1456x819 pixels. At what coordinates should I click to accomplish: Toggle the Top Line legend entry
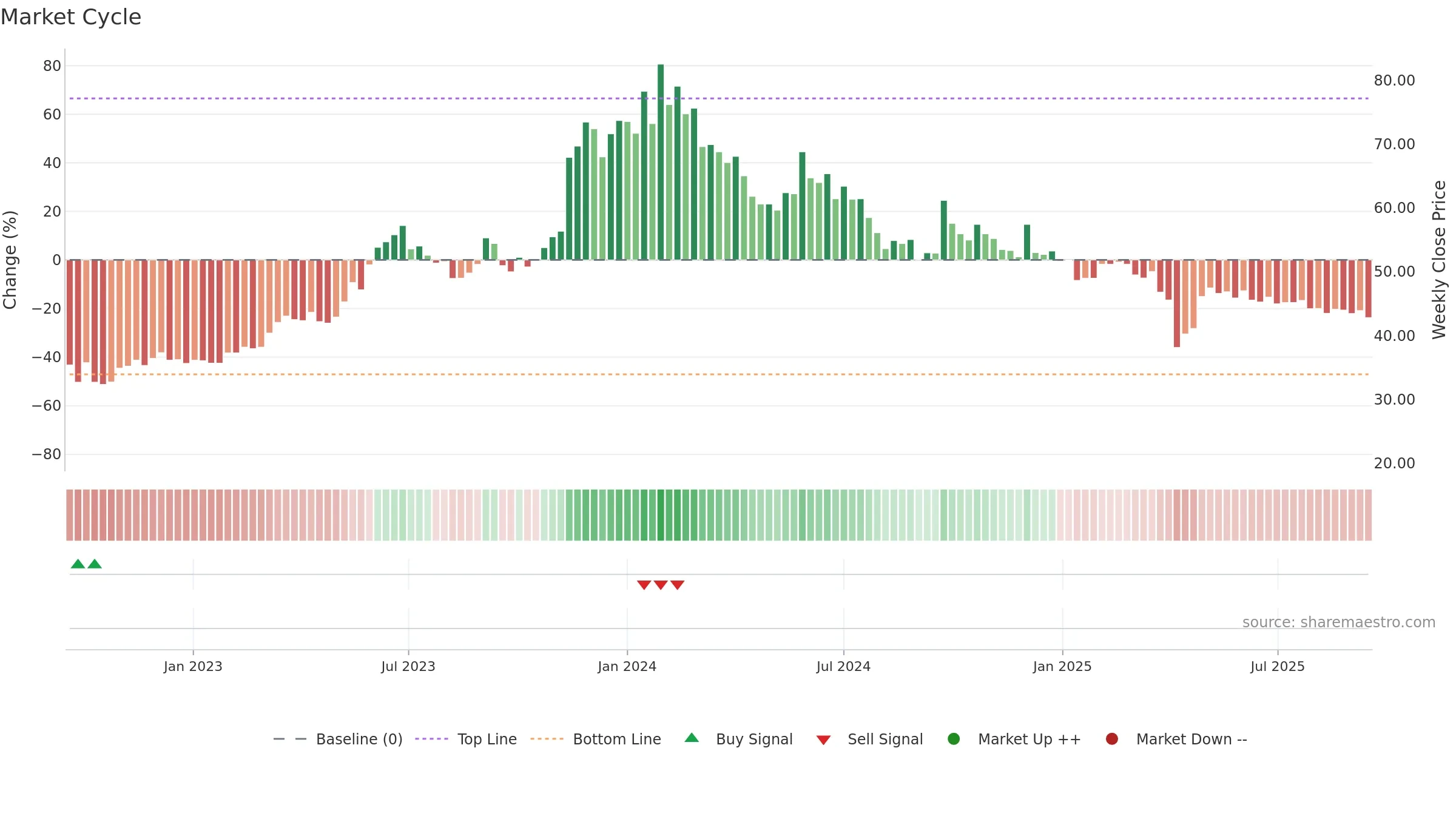click(x=466, y=739)
